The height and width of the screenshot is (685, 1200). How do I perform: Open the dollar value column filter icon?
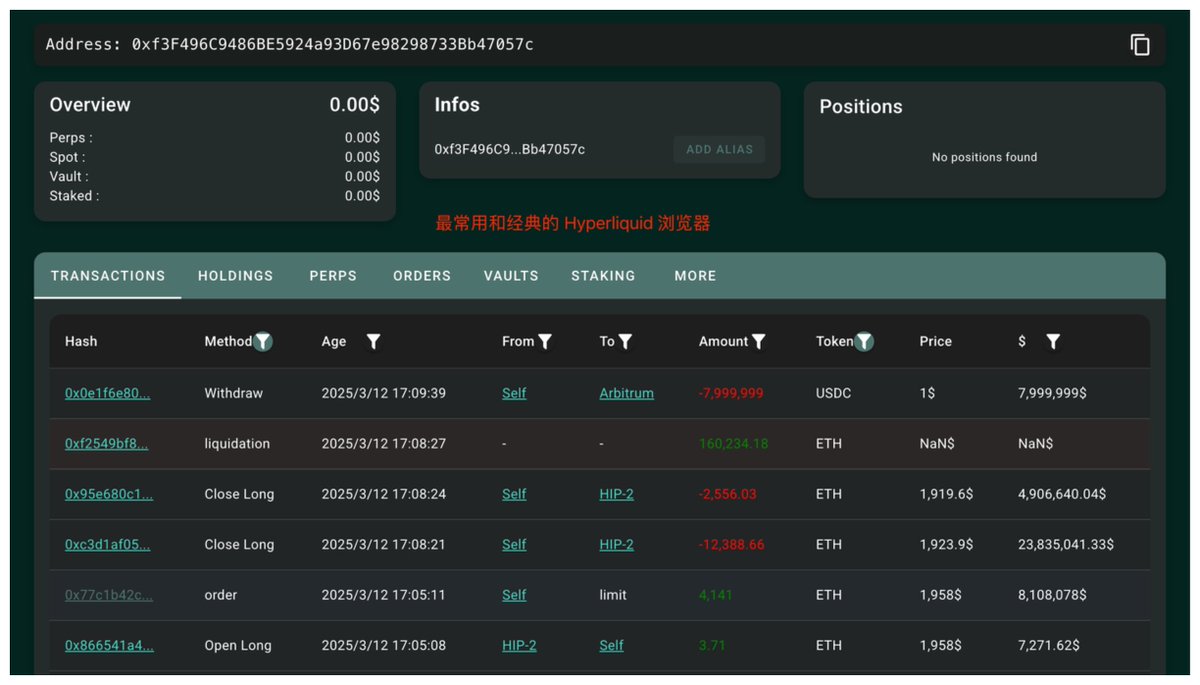(1053, 342)
